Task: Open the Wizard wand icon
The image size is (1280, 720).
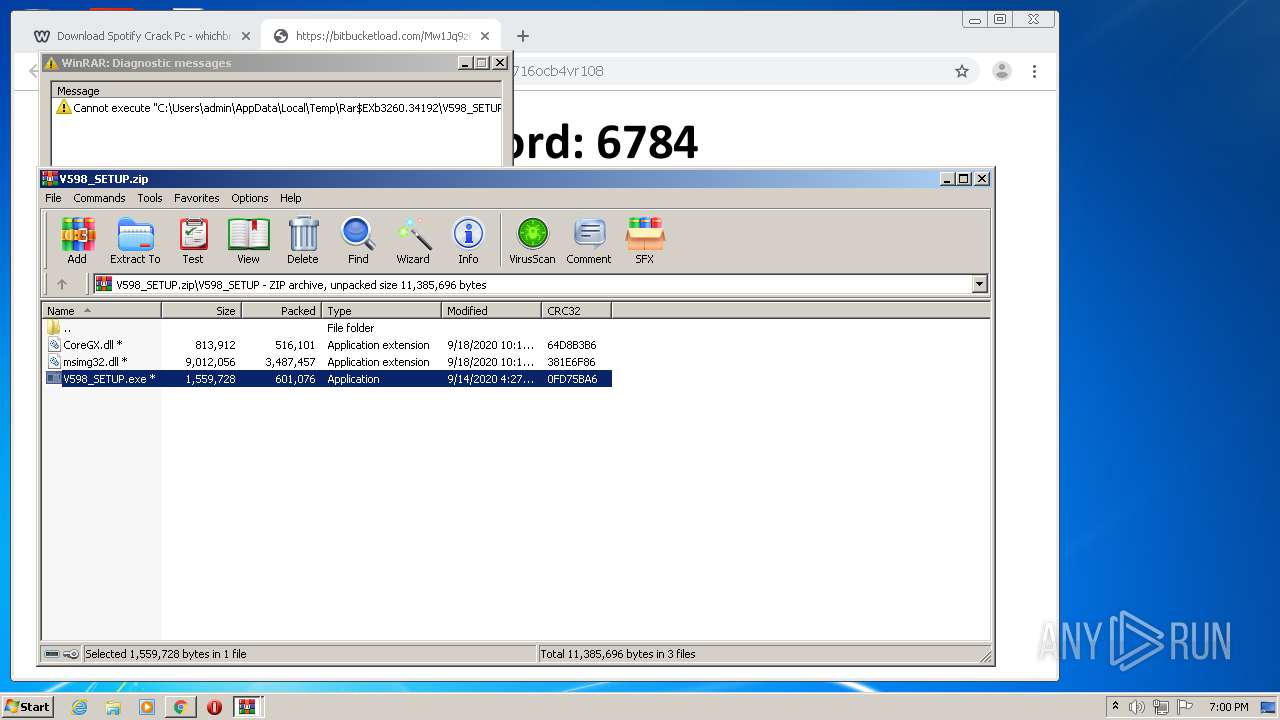Action: point(413,240)
